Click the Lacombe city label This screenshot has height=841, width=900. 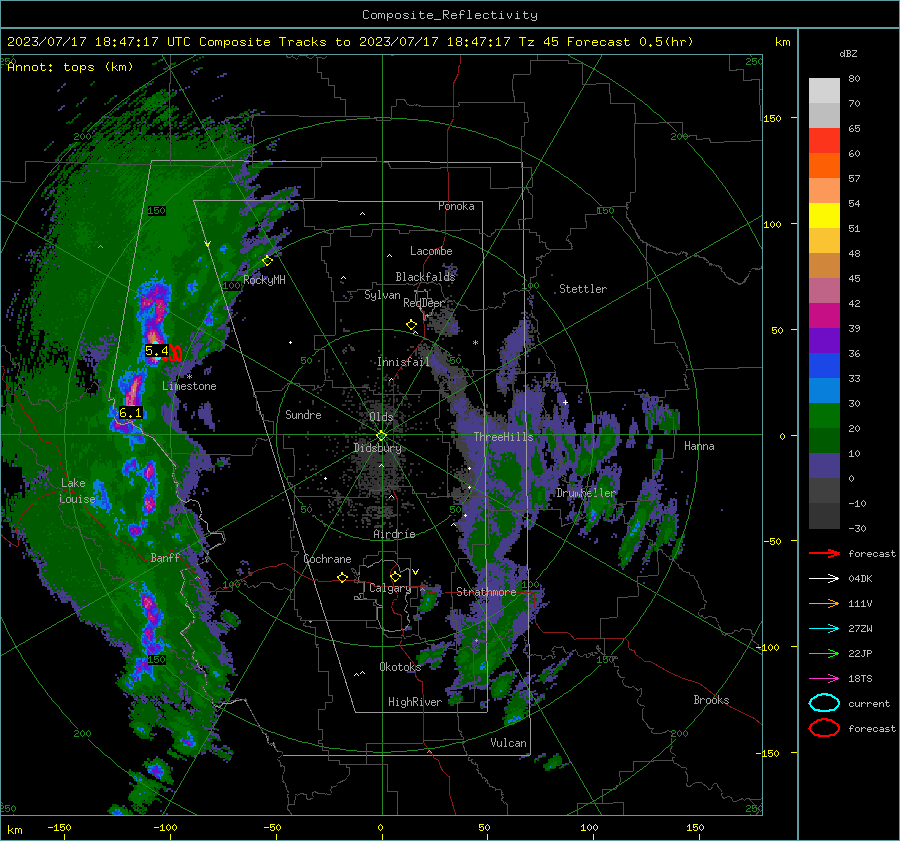click(x=431, y=251)
